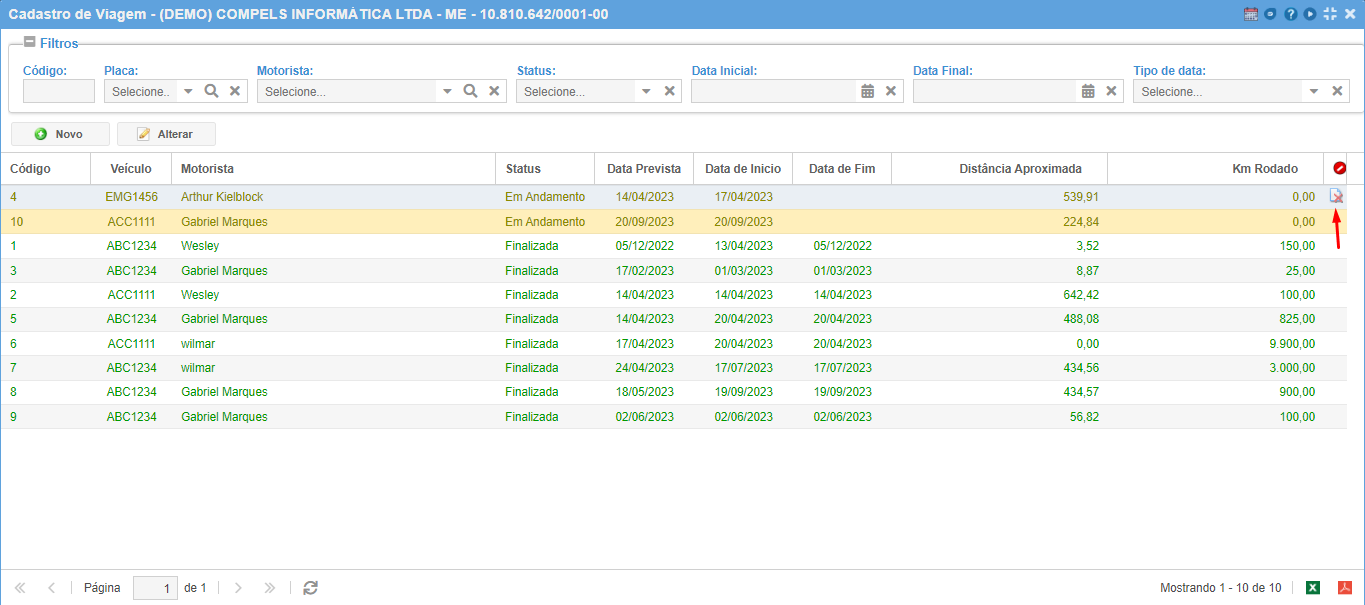1365x605 pixels.
Task: Export the list to Excel icon
Action: click(x=1313, y=588)
